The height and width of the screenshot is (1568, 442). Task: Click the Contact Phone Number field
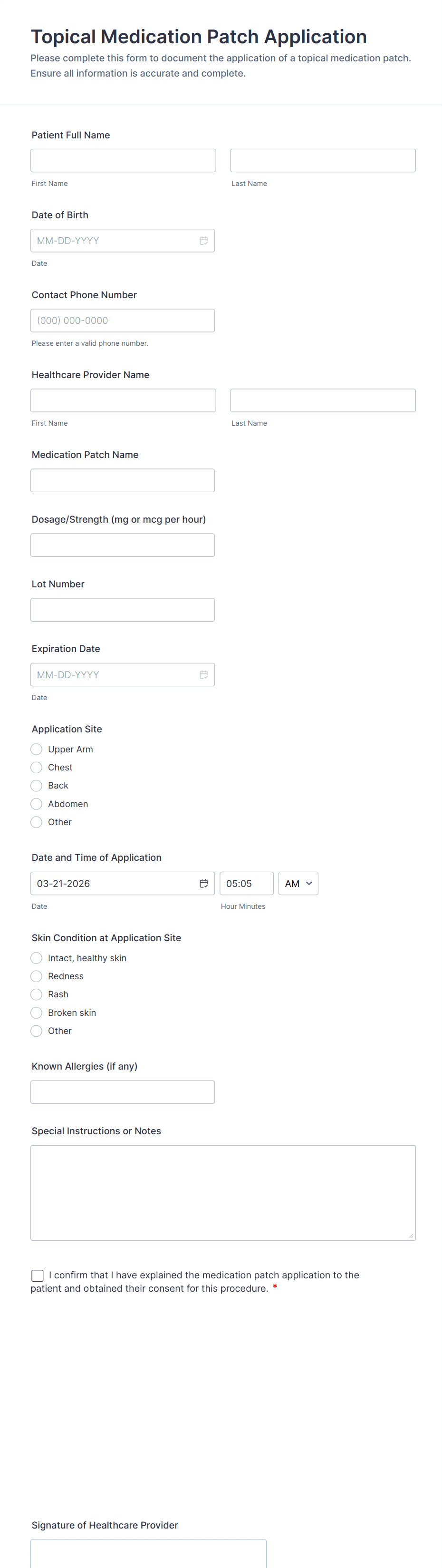(x=122, y=321)
